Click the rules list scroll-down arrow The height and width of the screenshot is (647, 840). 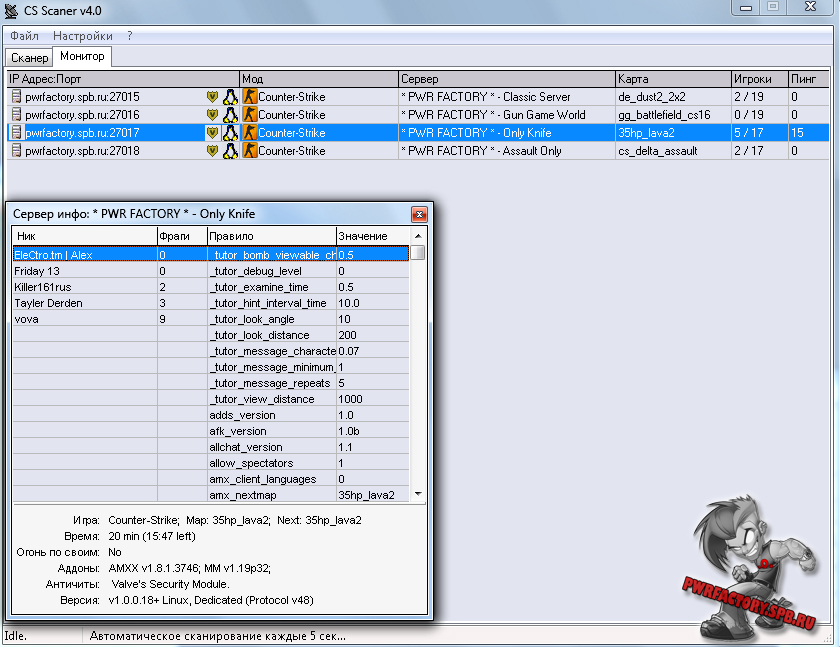click(418, 494)
